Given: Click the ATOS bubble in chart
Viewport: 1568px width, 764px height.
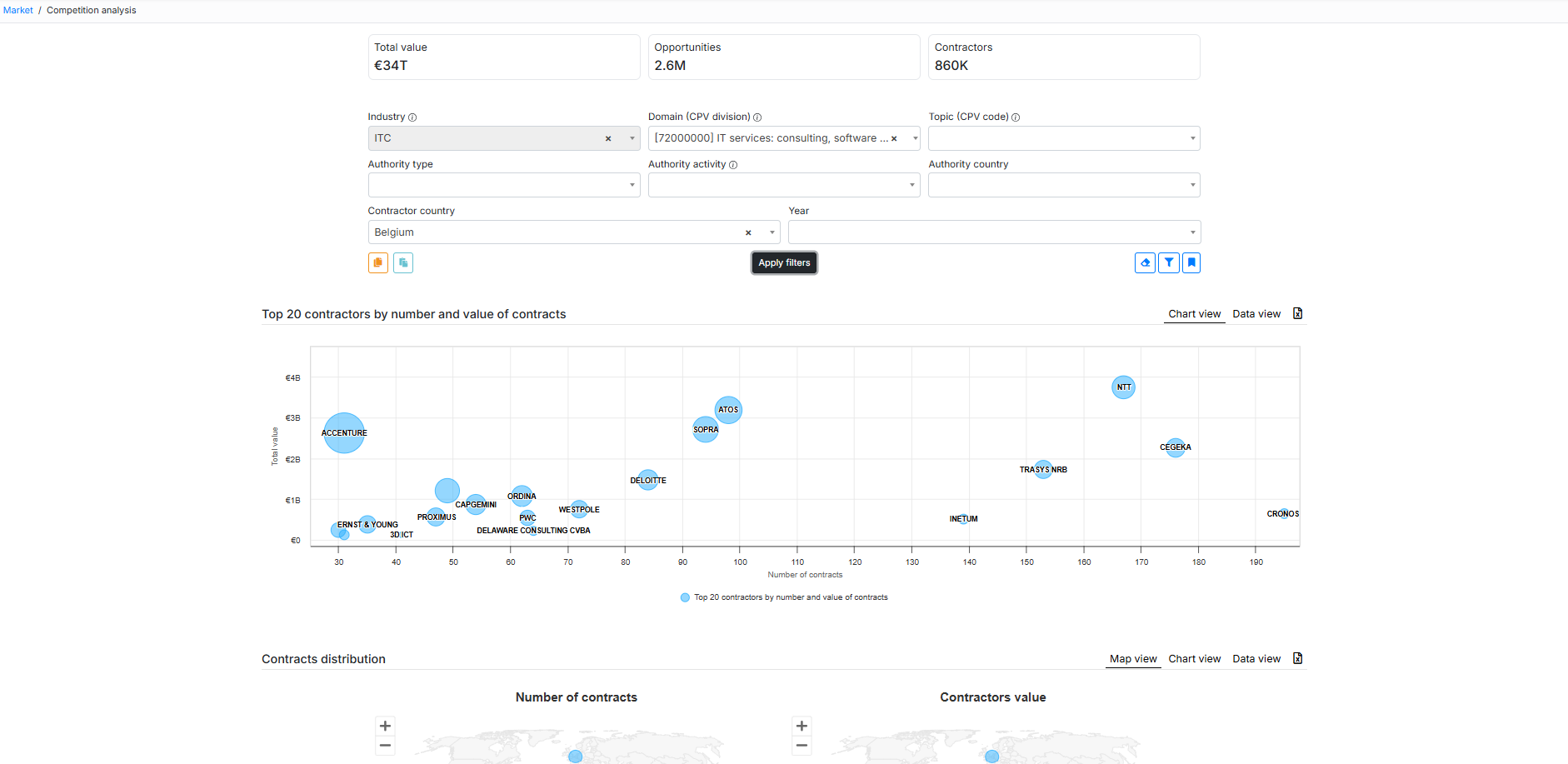Looking at the screenshot, I should point(728,409).
